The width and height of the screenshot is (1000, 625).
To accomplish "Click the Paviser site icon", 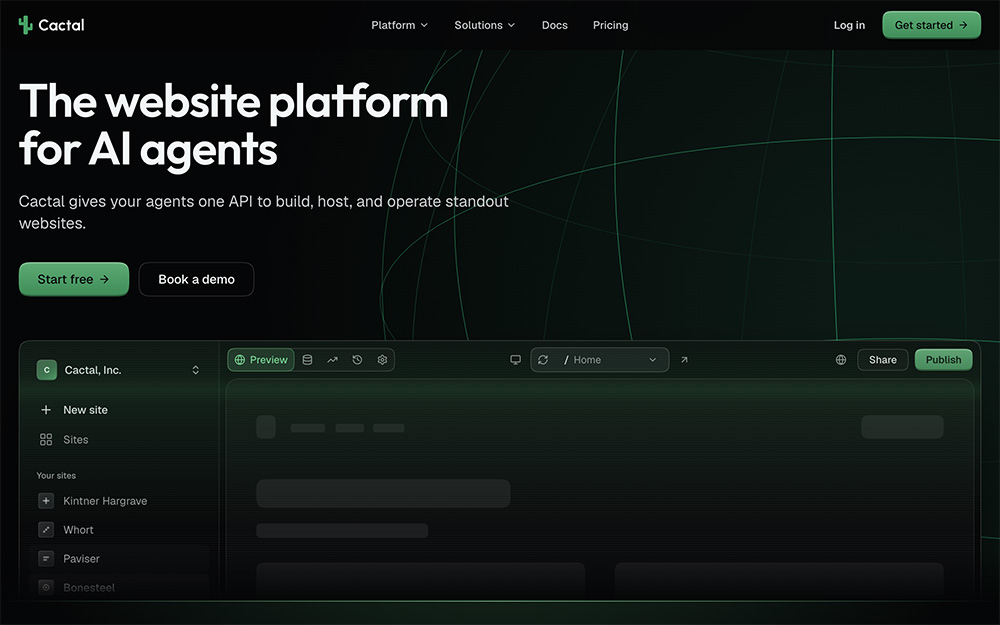I will pos(46,559).
